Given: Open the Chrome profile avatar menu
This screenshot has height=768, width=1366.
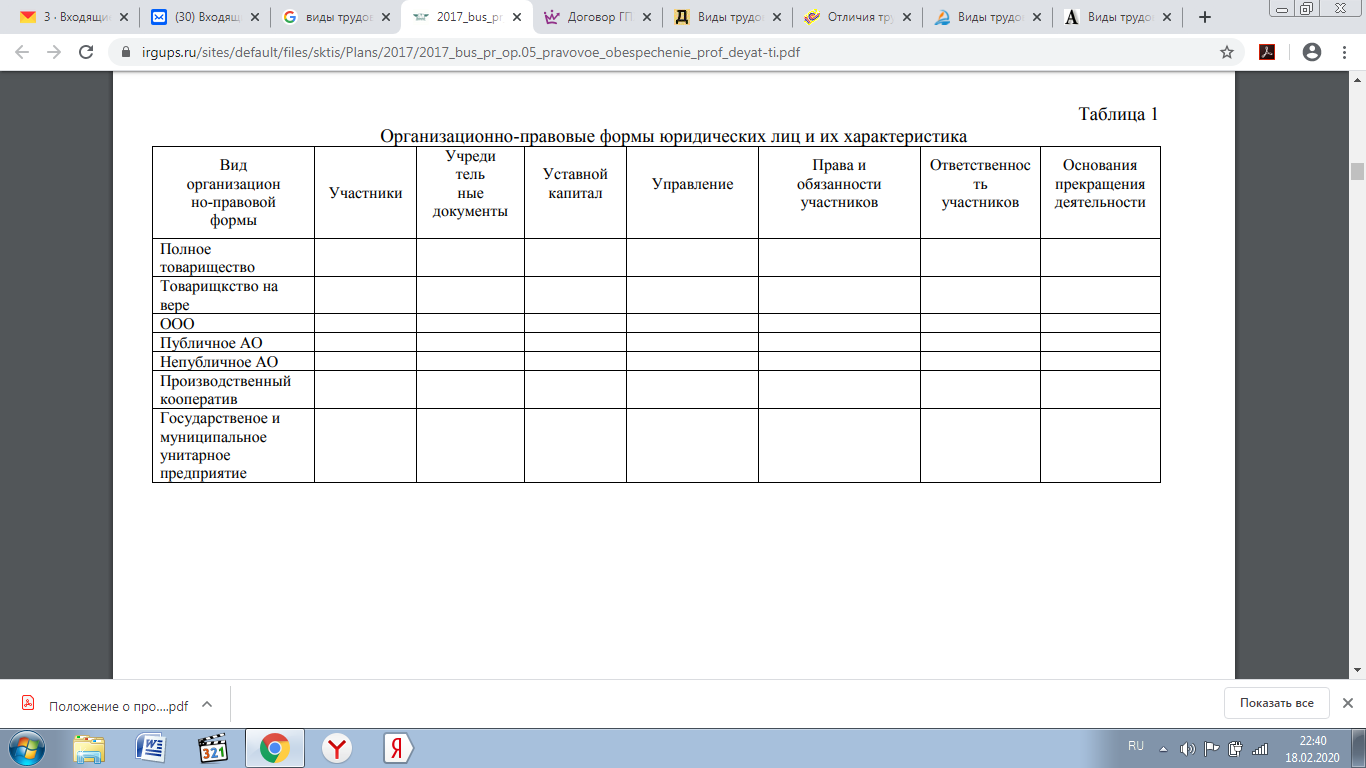Looking at the screenshot, I should tap(1312, 52).
